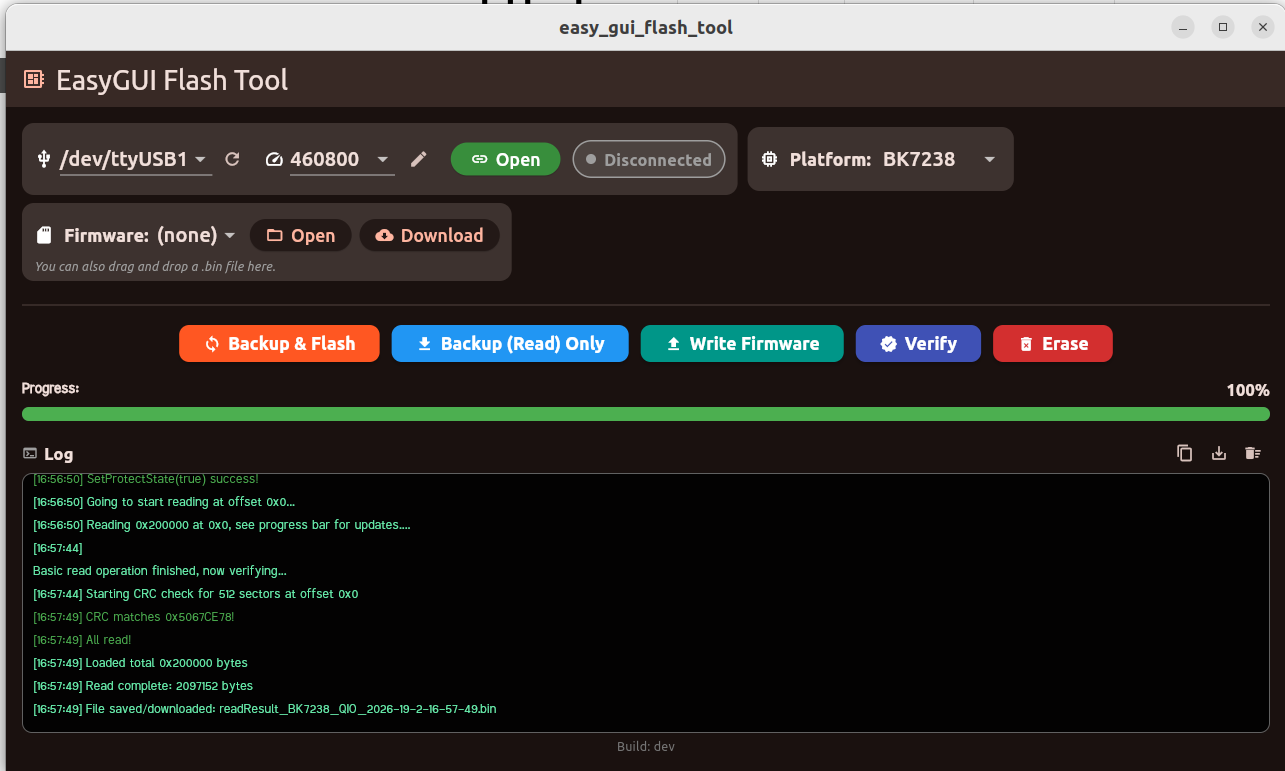Click the drag and drop .bin hint text
Image resolution: width=1285 pixels, height=771 pixels.
coord(155,267)
